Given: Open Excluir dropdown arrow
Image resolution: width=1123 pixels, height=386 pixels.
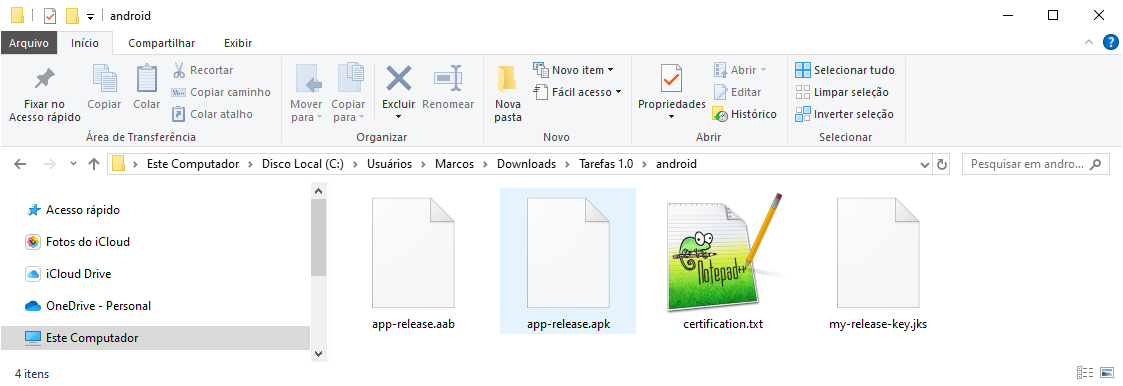Looking at the screenshot, I should [398, 117].
